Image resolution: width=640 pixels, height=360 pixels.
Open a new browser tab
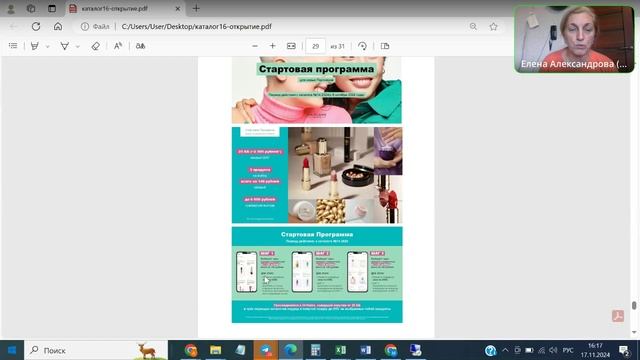click(x=196, y=9)
